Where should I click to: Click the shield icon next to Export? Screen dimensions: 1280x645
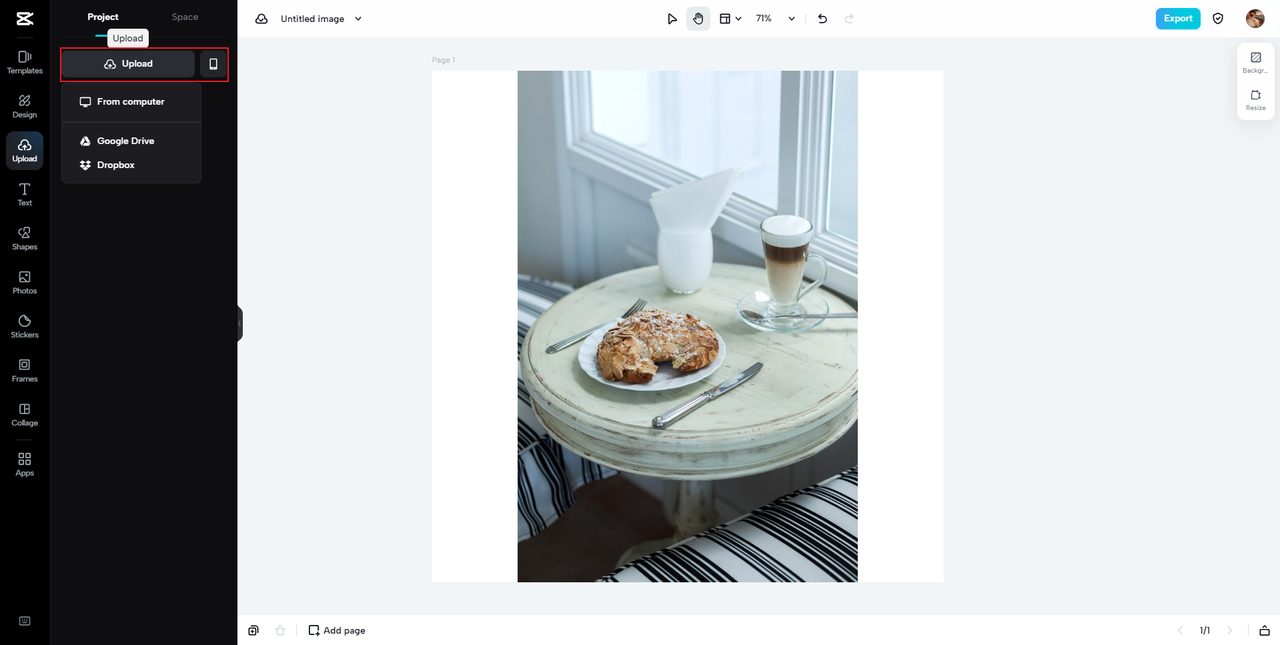tap(1218, 19)
